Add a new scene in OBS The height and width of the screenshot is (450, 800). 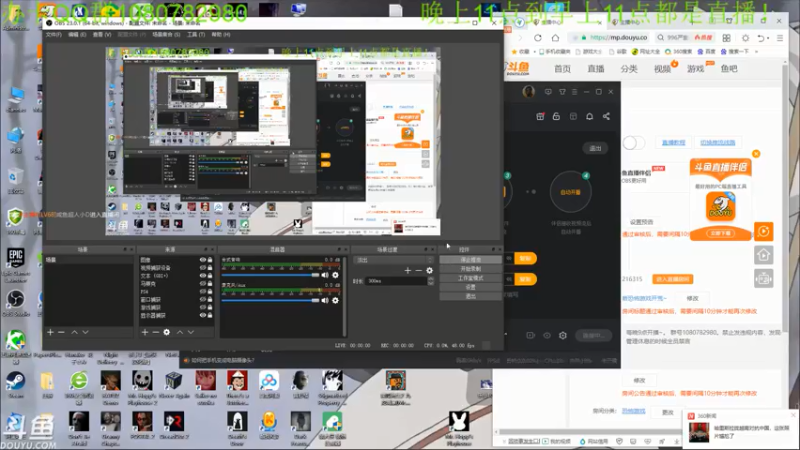50,332
